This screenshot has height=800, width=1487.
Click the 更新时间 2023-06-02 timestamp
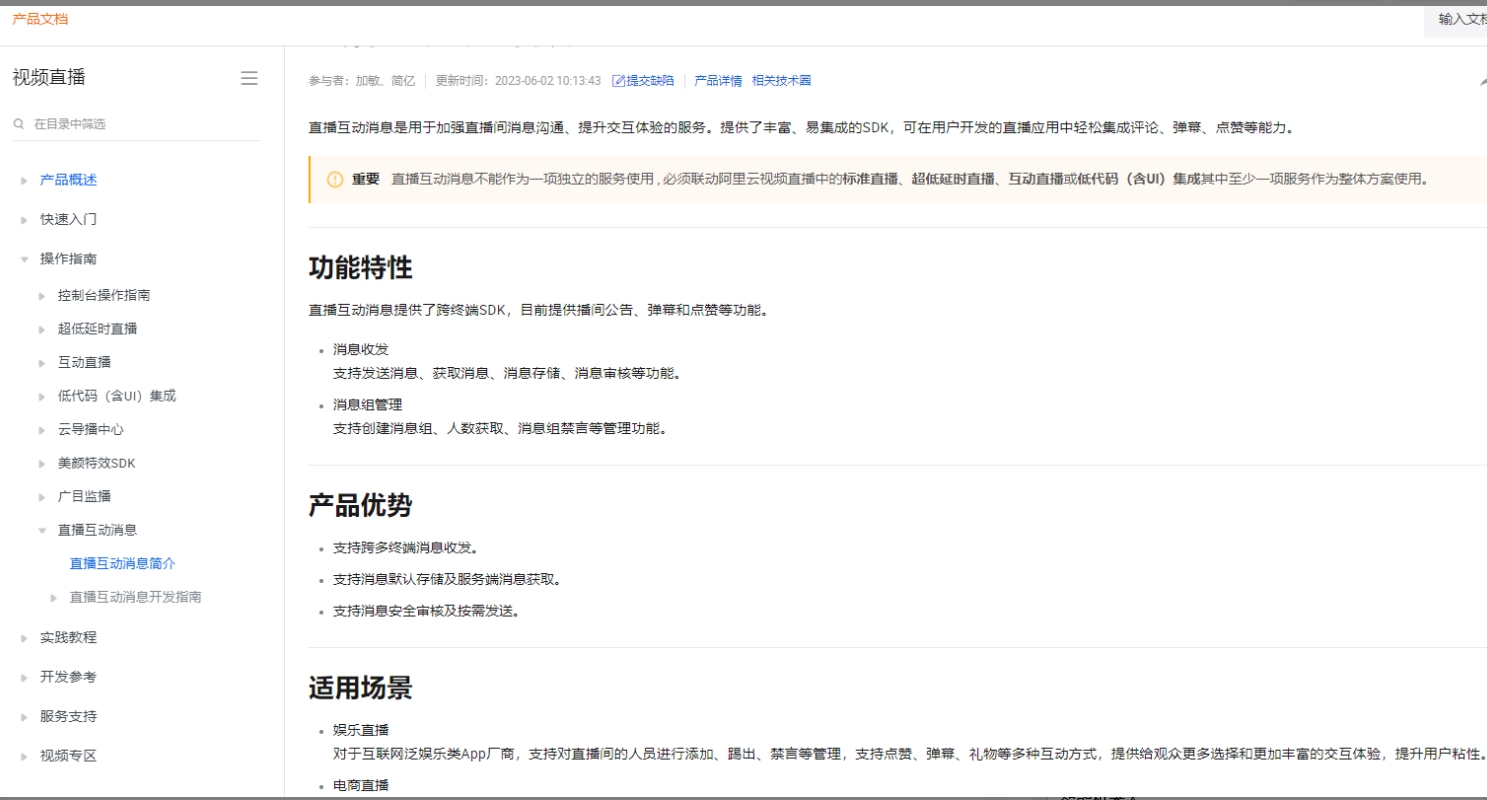point(518,81)
